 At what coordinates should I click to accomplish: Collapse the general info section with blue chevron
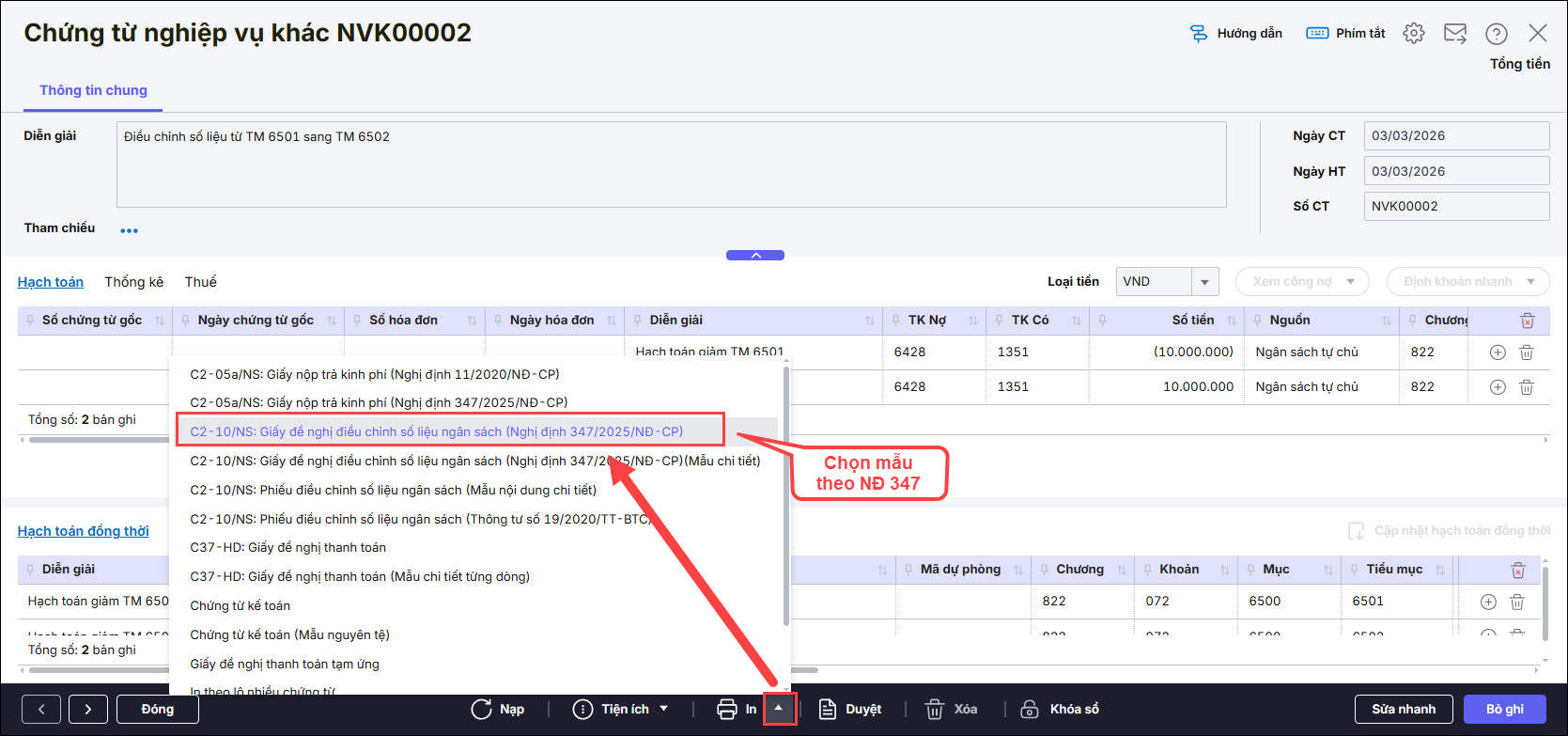[x=755, y=256]
